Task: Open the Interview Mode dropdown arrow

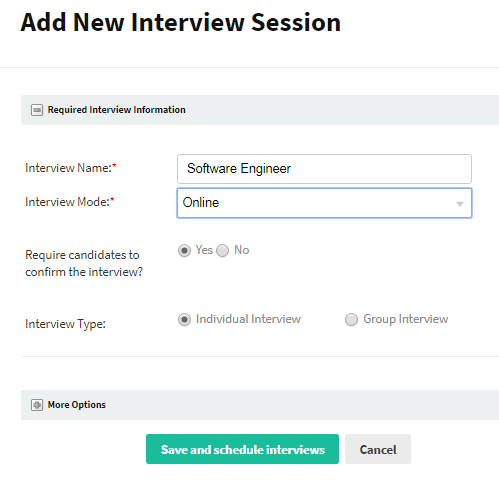Action: click(460, 204)
